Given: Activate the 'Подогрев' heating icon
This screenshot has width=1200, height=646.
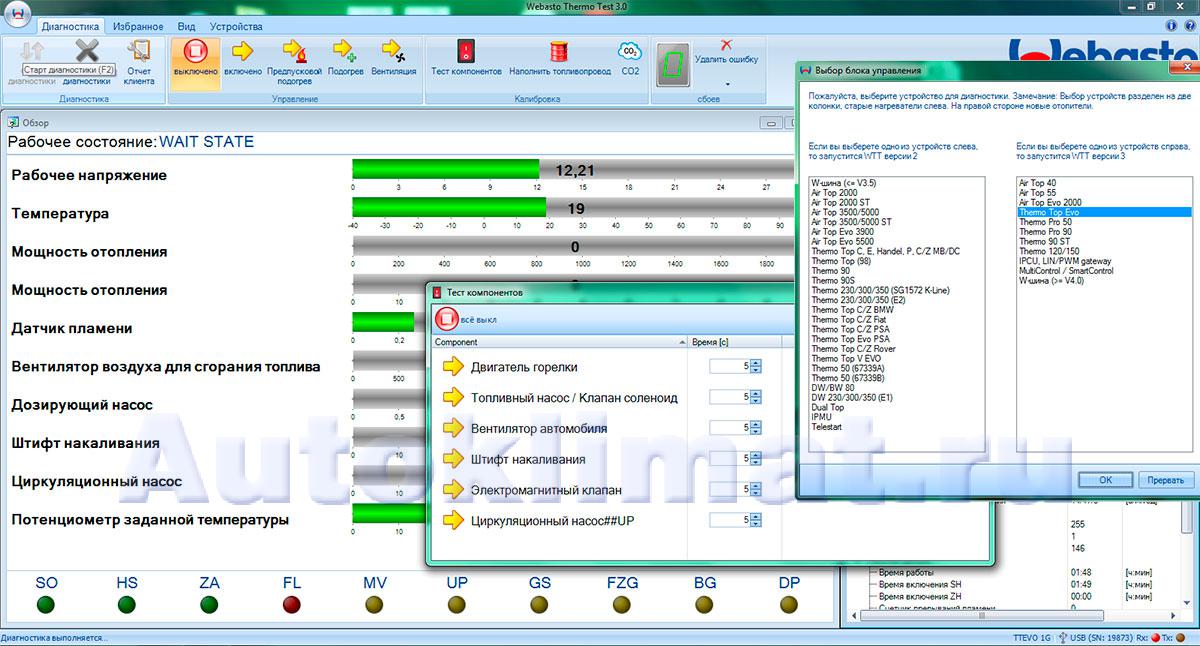Looking at the screenshot, I should [345, 52].
